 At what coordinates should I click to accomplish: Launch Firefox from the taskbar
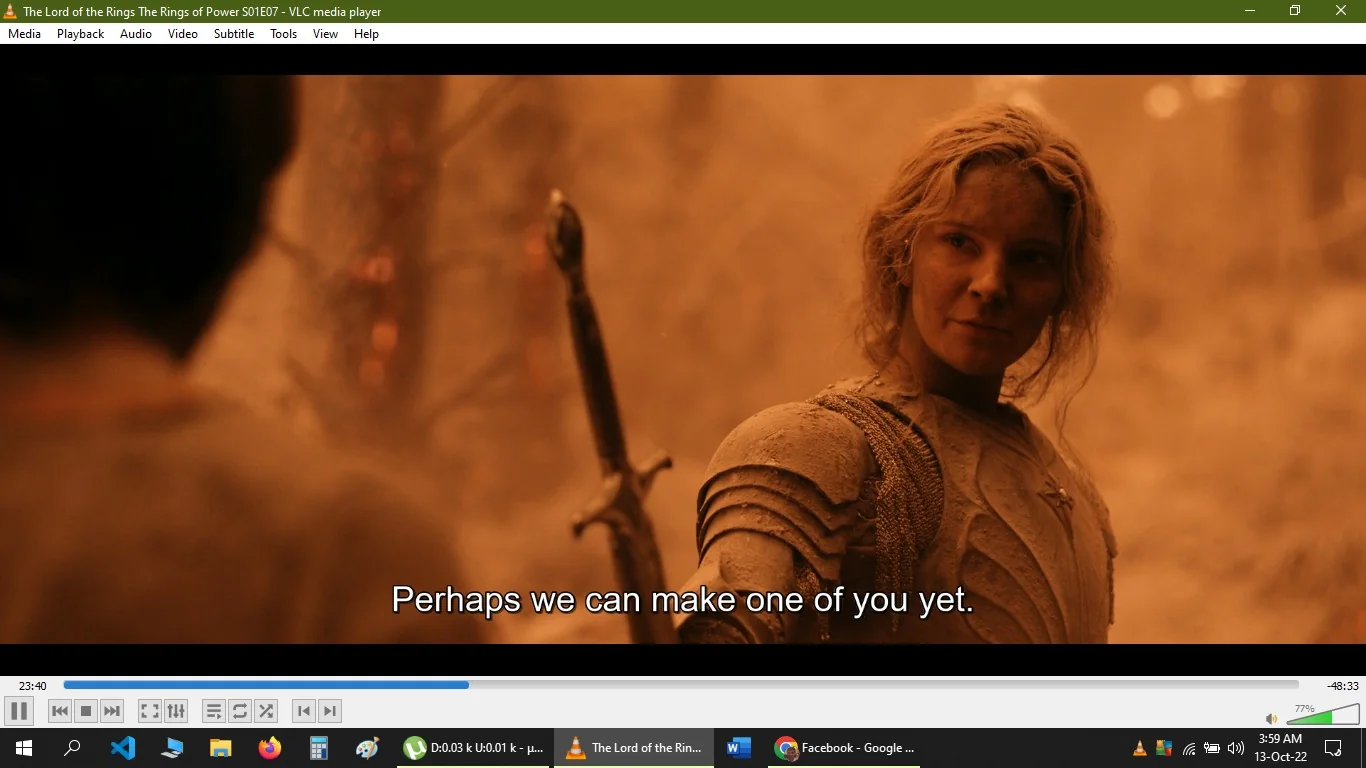(x=270, y=748)
